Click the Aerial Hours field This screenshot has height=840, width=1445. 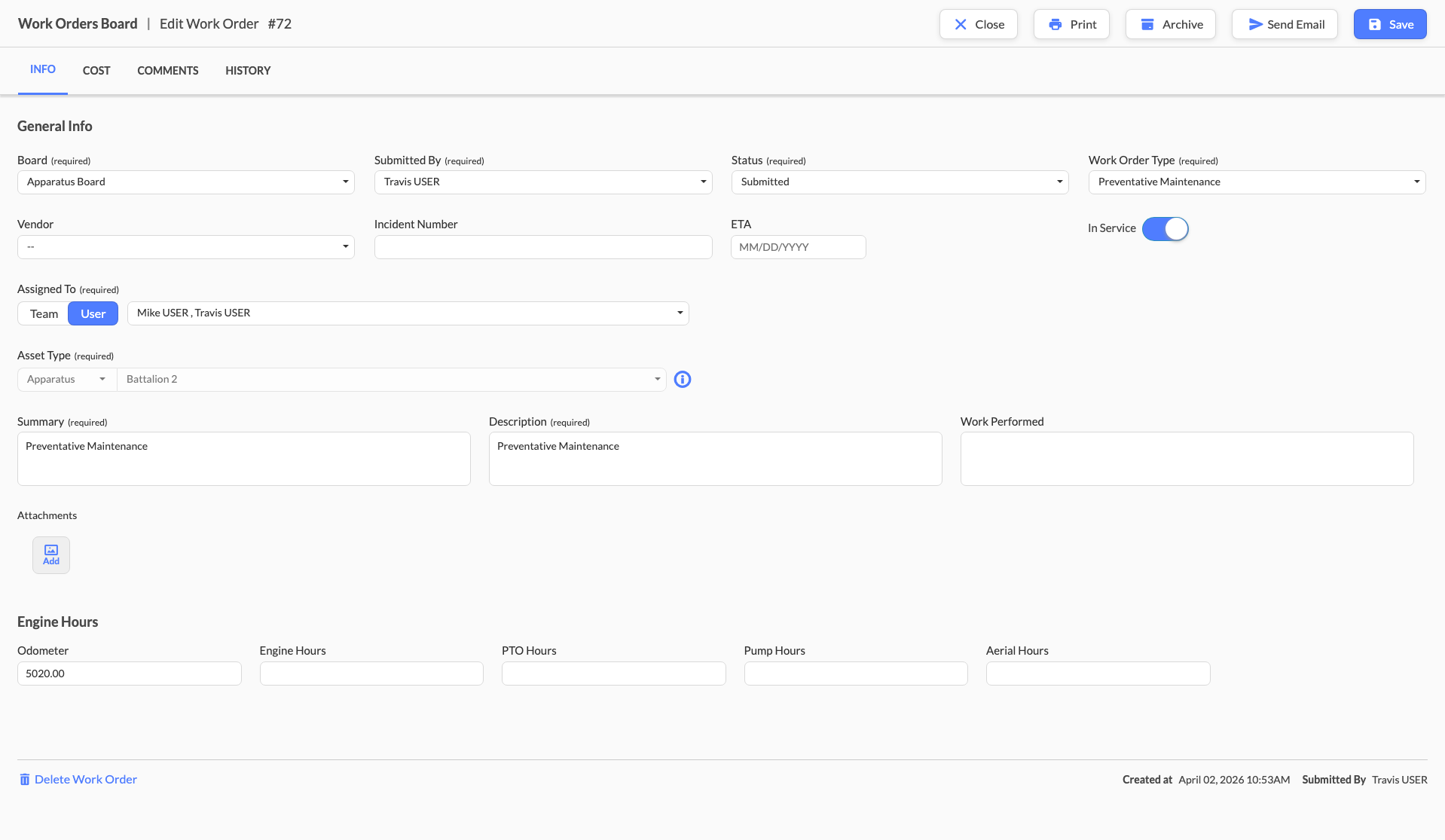click(x=1098, y=674)
